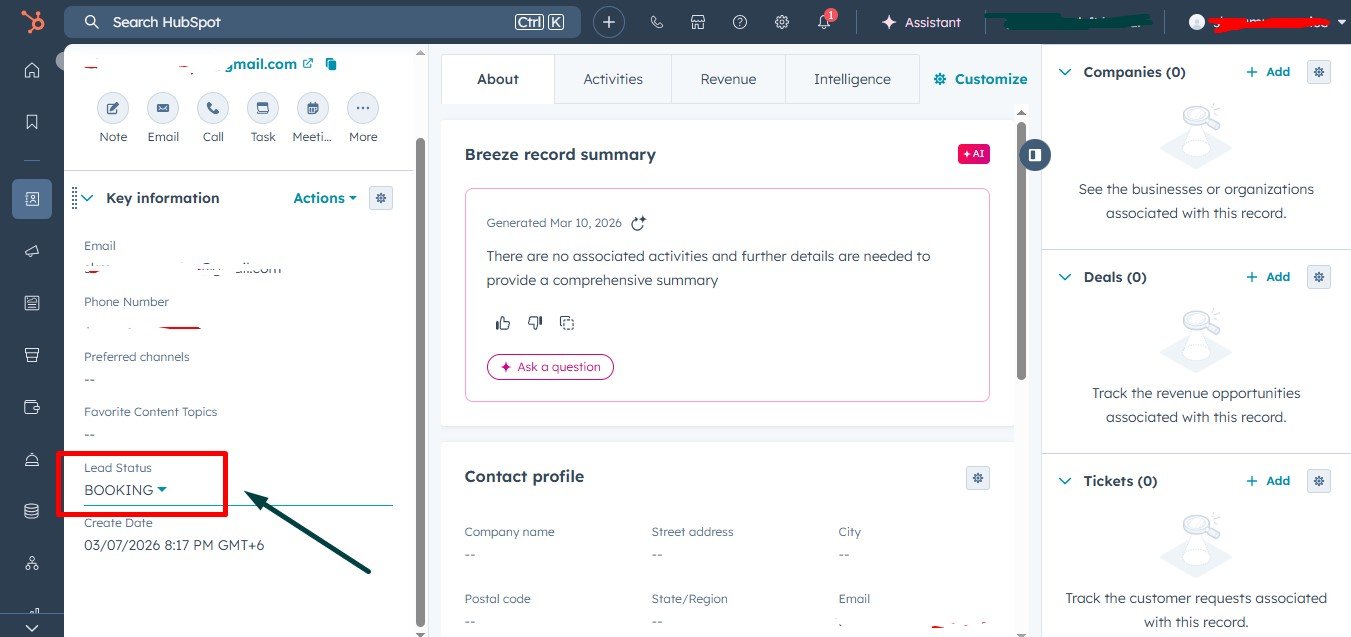The image size is (1351, 637).
Task: Click the Create Date value text
Action: [174, 545]
